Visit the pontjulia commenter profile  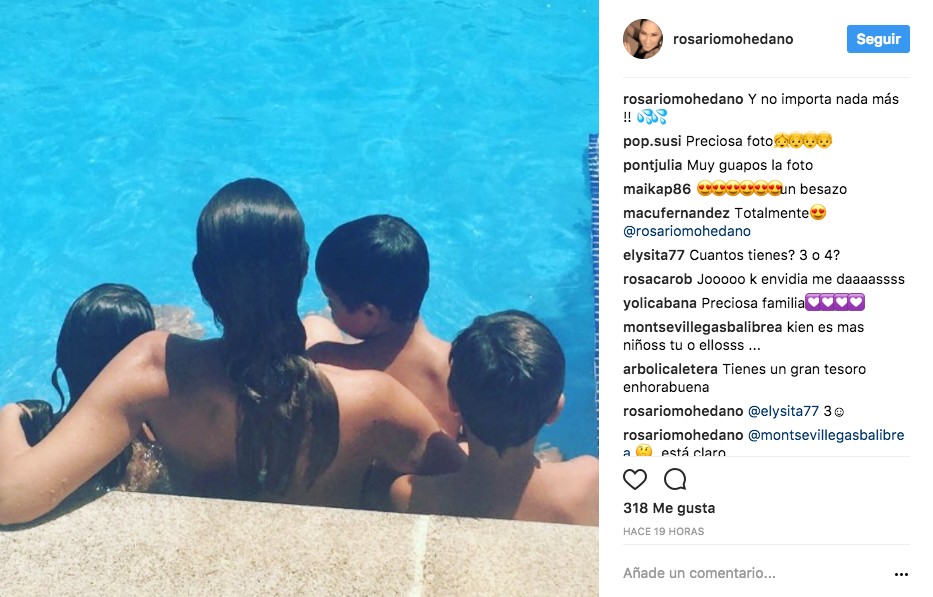pyautogui.click(x=652, y=165)
